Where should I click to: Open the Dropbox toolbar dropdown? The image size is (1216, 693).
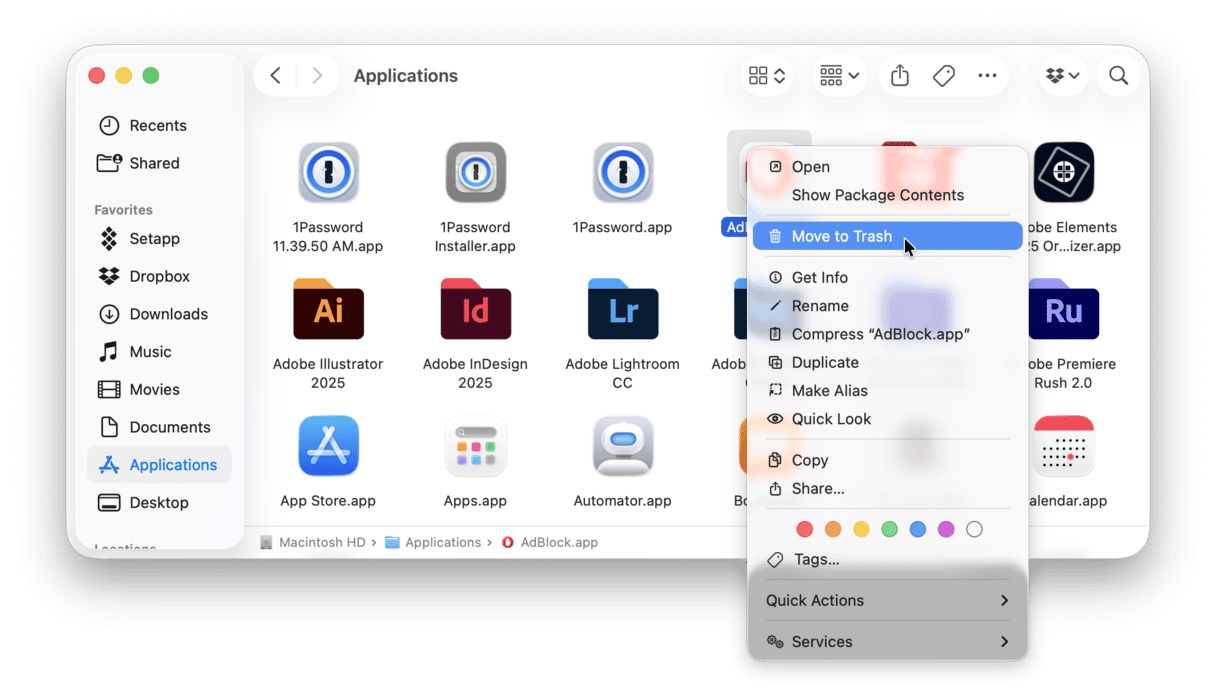pyautogui.click(x=1062, y=76)
